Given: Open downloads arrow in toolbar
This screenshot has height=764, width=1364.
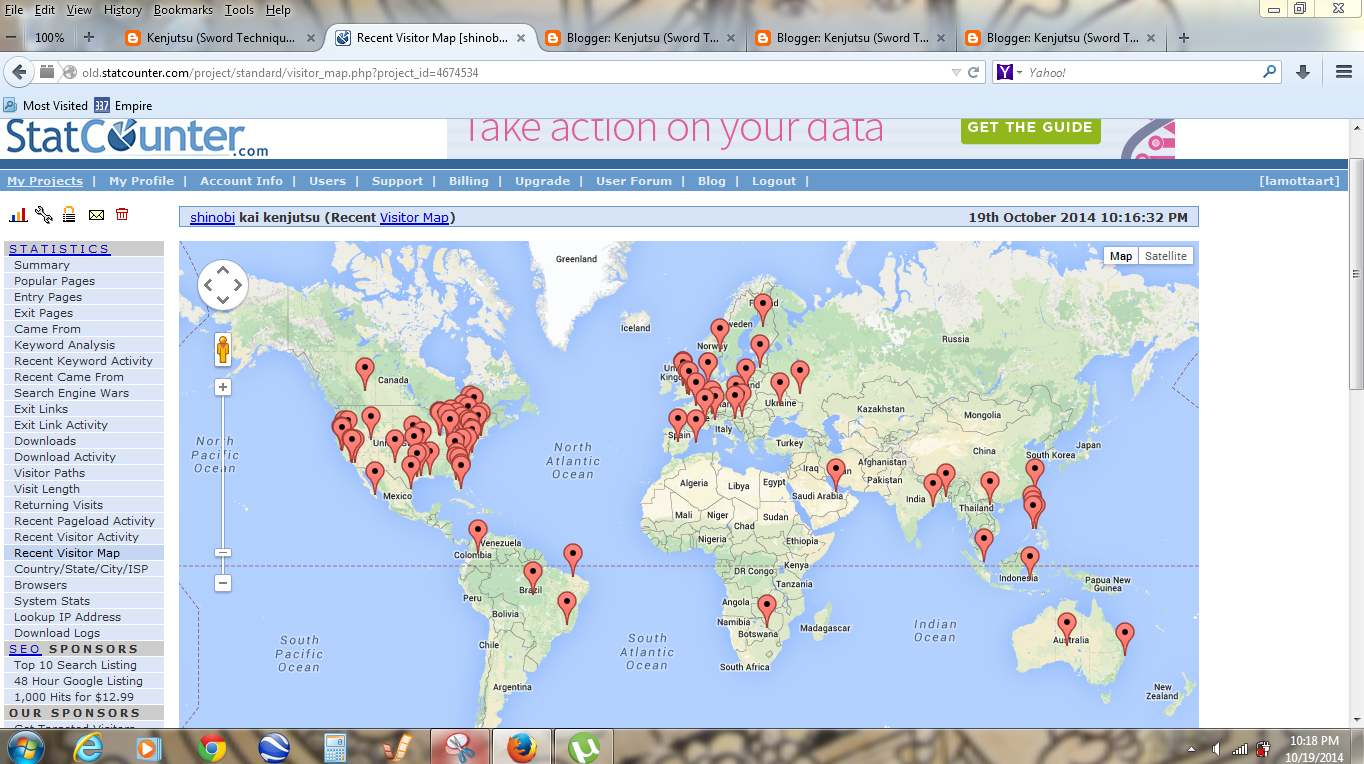Looking at the screenshot, I should 1303,72.
